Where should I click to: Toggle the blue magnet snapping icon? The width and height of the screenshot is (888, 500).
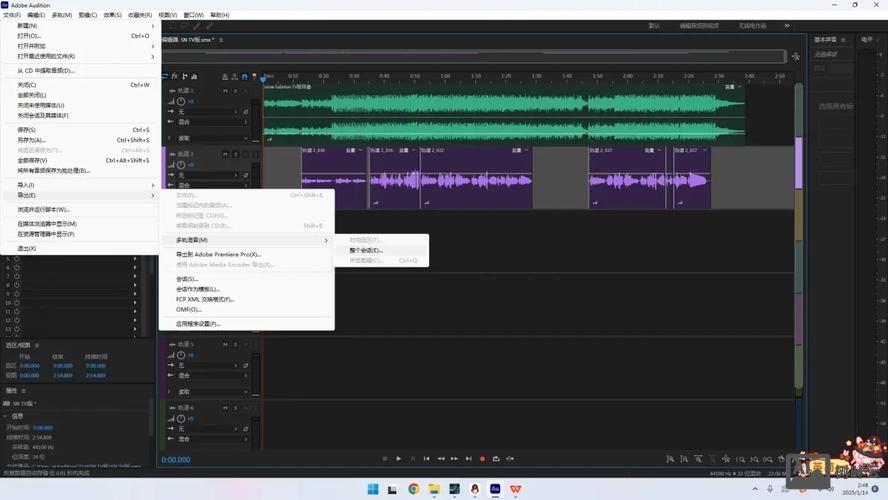244,77
